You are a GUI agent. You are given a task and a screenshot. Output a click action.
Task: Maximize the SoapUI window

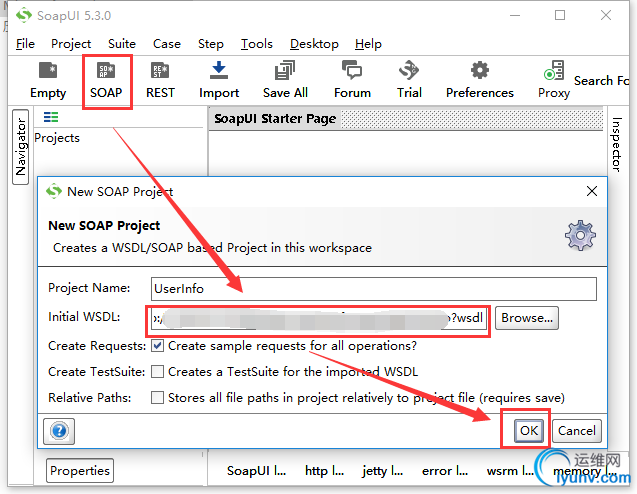[560, 15]
